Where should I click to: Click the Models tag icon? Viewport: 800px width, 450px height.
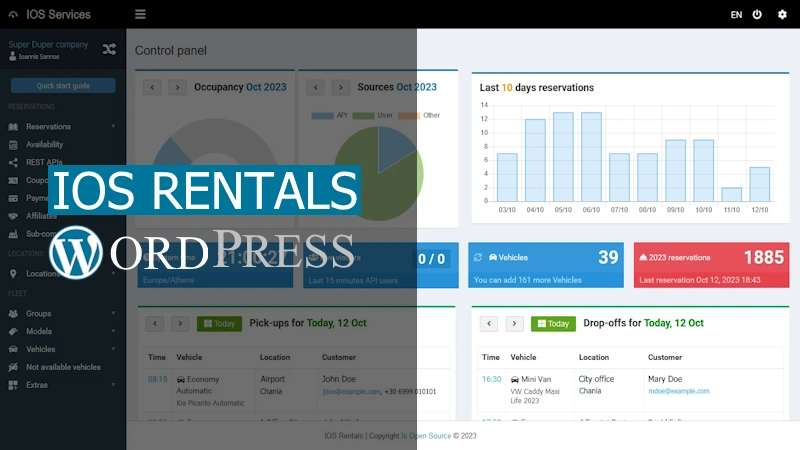pyautogui.click(x=13, y=331)
